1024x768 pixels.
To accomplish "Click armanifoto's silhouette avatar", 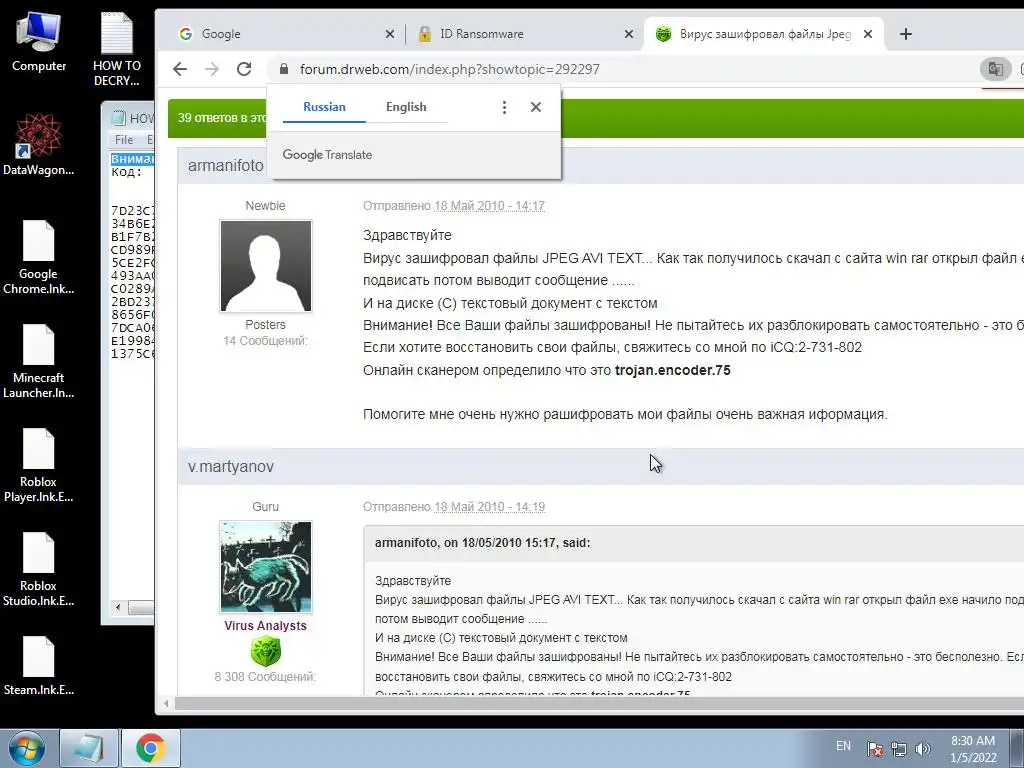I will pyautogui.click(x=266, y=266).
